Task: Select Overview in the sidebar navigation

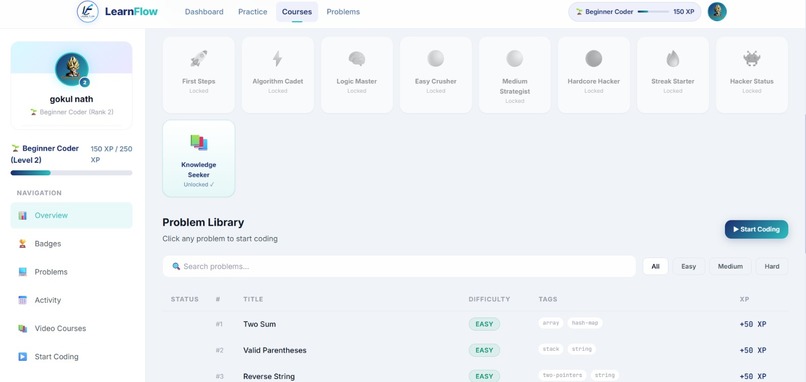Action: 71,215
